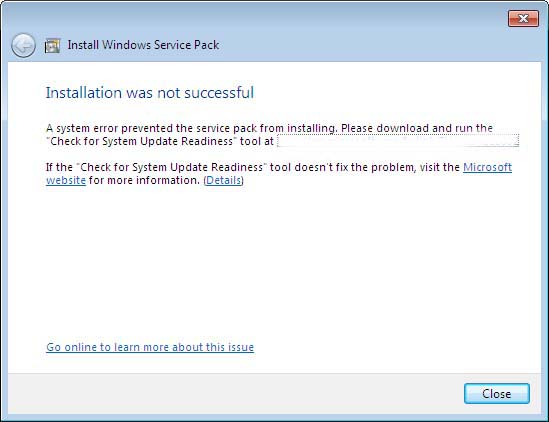The image size is (549, 422).
Task: Click the Windows Service Pack installer icon
Action: 53,46
